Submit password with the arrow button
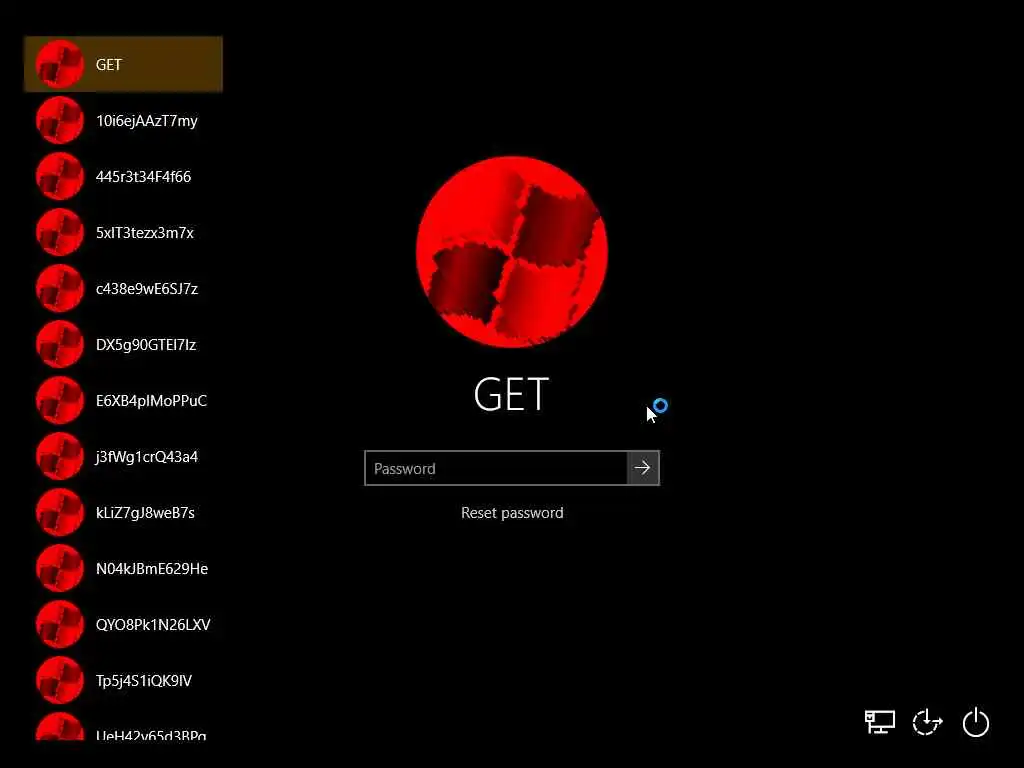 [643, 468]
